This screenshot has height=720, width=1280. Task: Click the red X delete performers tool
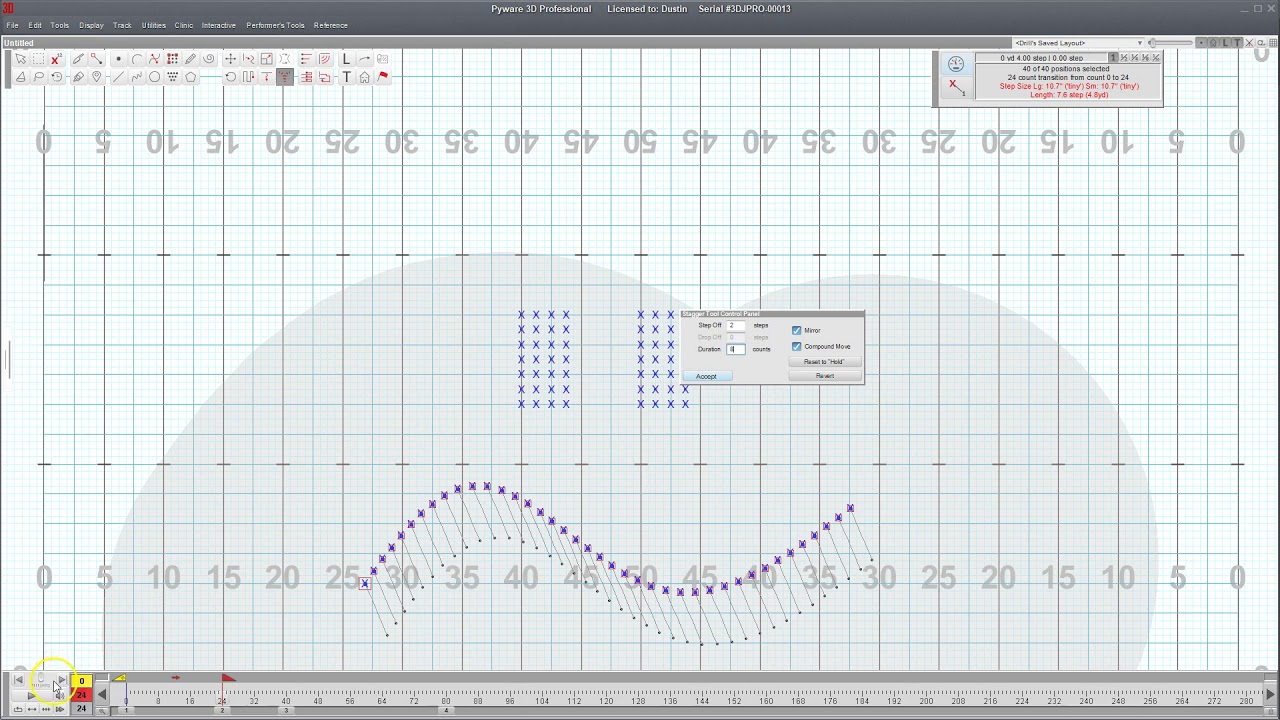point(56,59)
